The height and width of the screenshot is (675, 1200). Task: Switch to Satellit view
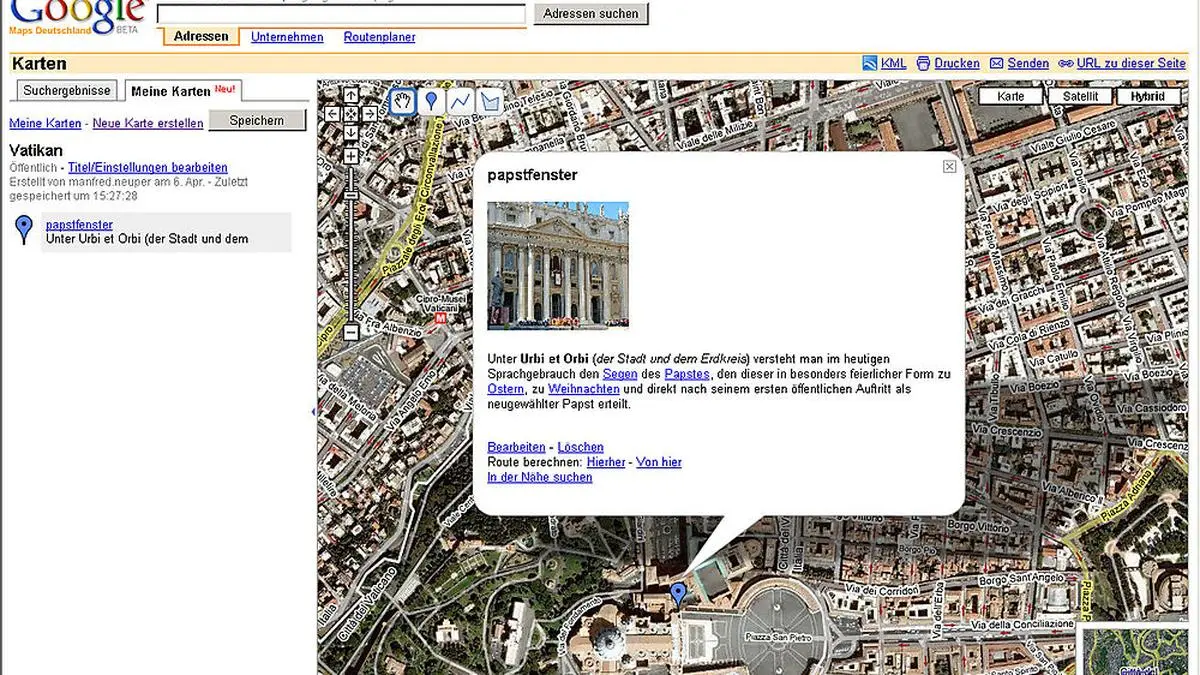1079,96
